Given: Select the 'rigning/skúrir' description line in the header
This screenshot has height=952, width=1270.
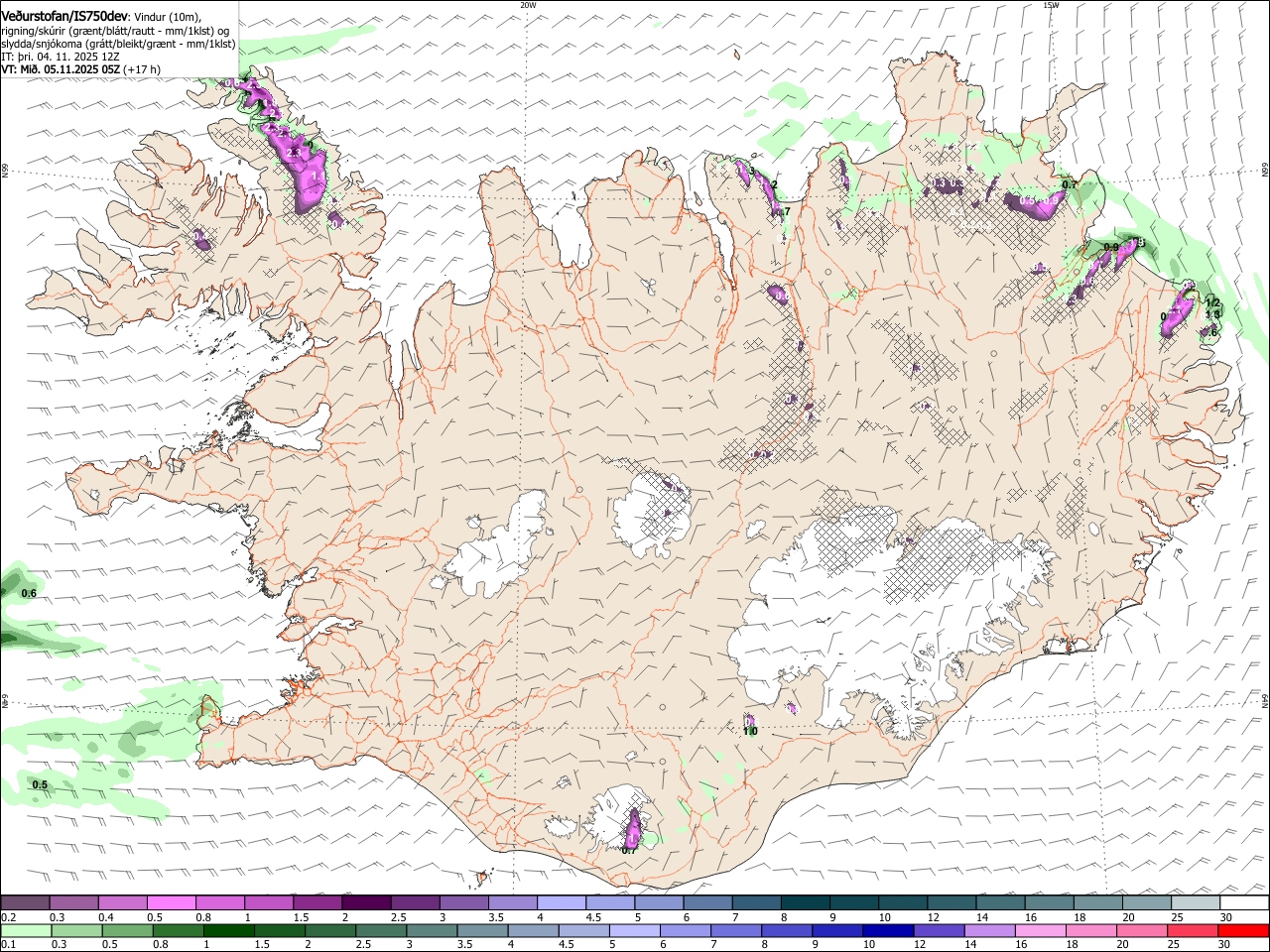Looking at the screenshot, I should click(x=114, y=31).
